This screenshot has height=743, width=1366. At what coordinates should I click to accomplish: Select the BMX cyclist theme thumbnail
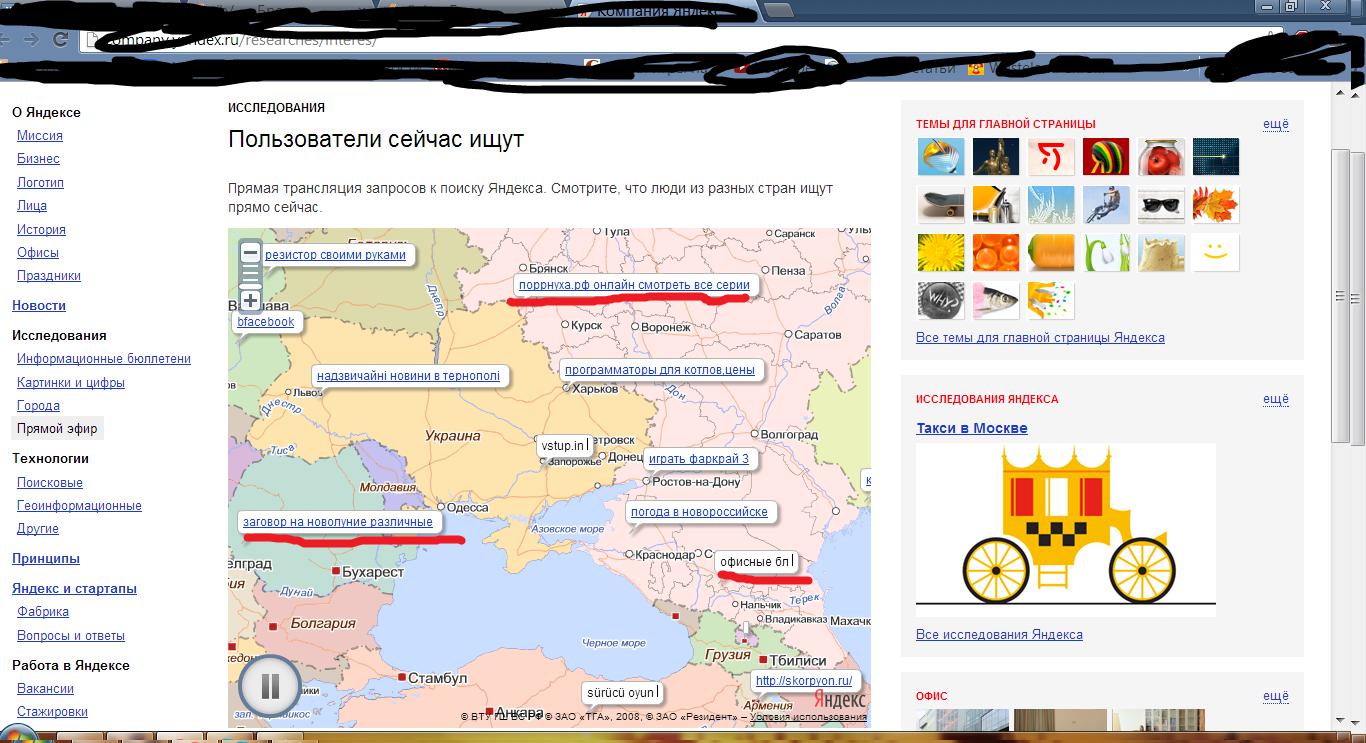(x=1105, y=205)
